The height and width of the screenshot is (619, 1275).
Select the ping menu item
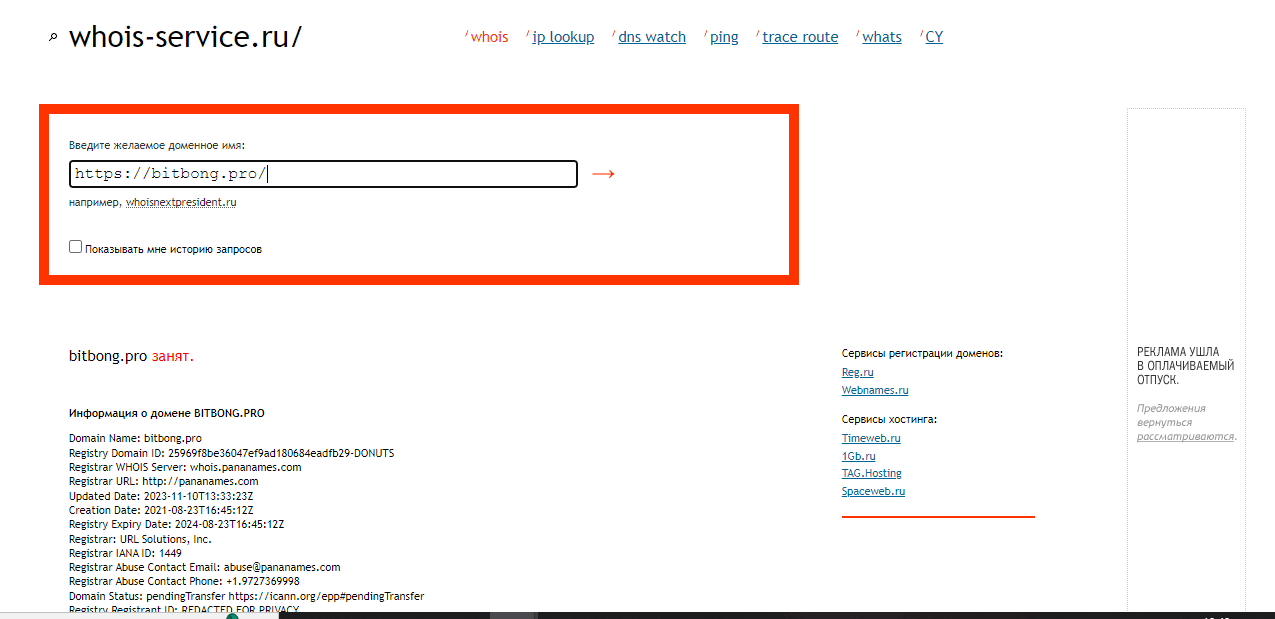tap(724, 37)
